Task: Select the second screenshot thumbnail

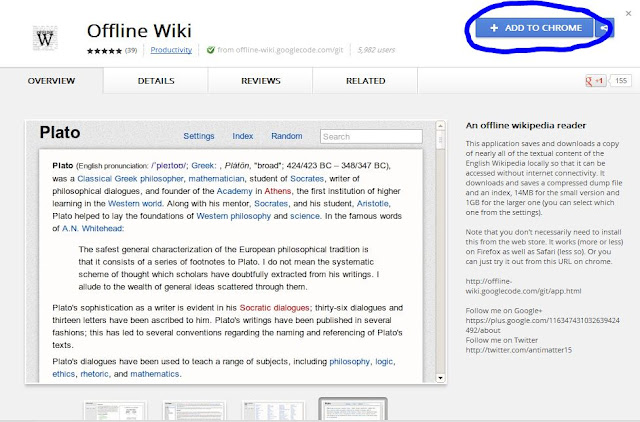Action: 194,411
